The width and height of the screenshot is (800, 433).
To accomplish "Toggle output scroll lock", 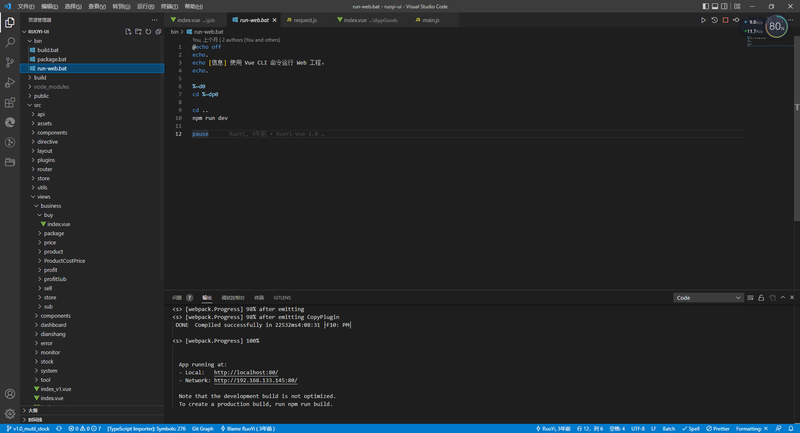I will tap(761, 298).
